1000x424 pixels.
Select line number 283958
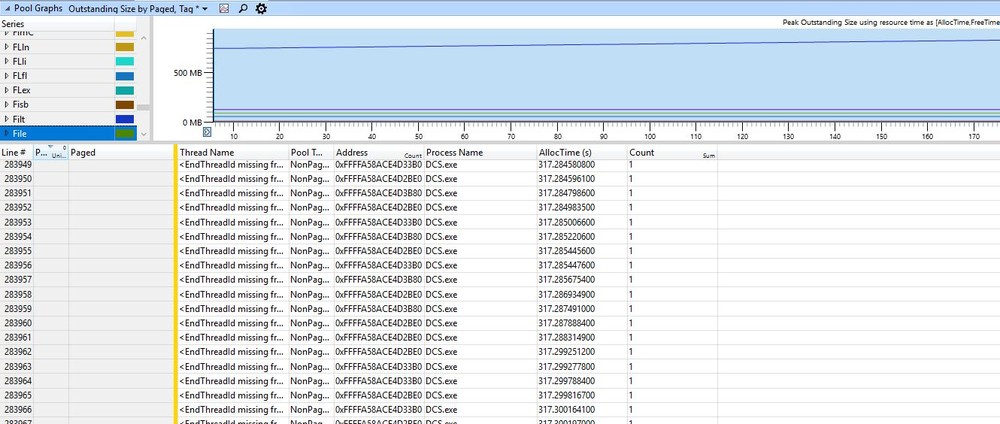[x=17, y=295]
